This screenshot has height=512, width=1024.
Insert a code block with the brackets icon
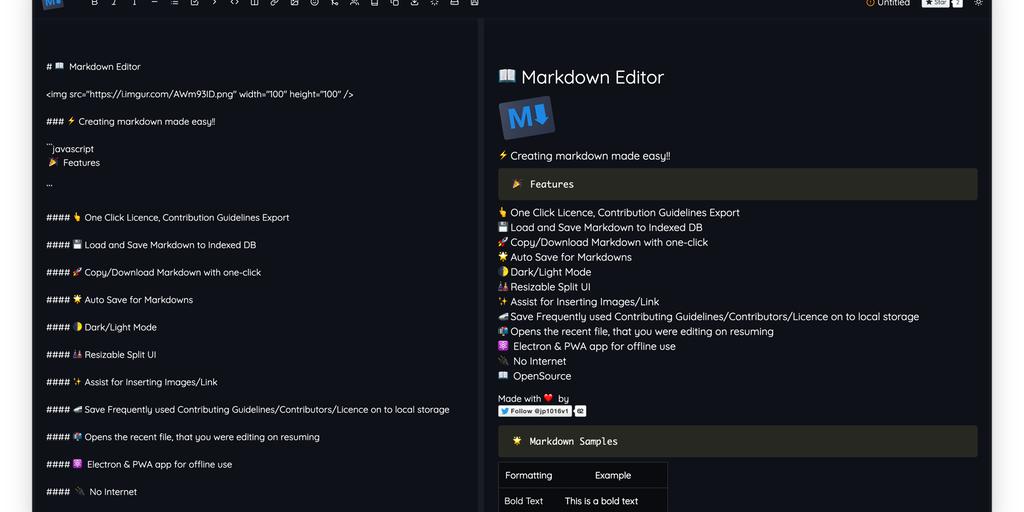[x=234, y=3]
